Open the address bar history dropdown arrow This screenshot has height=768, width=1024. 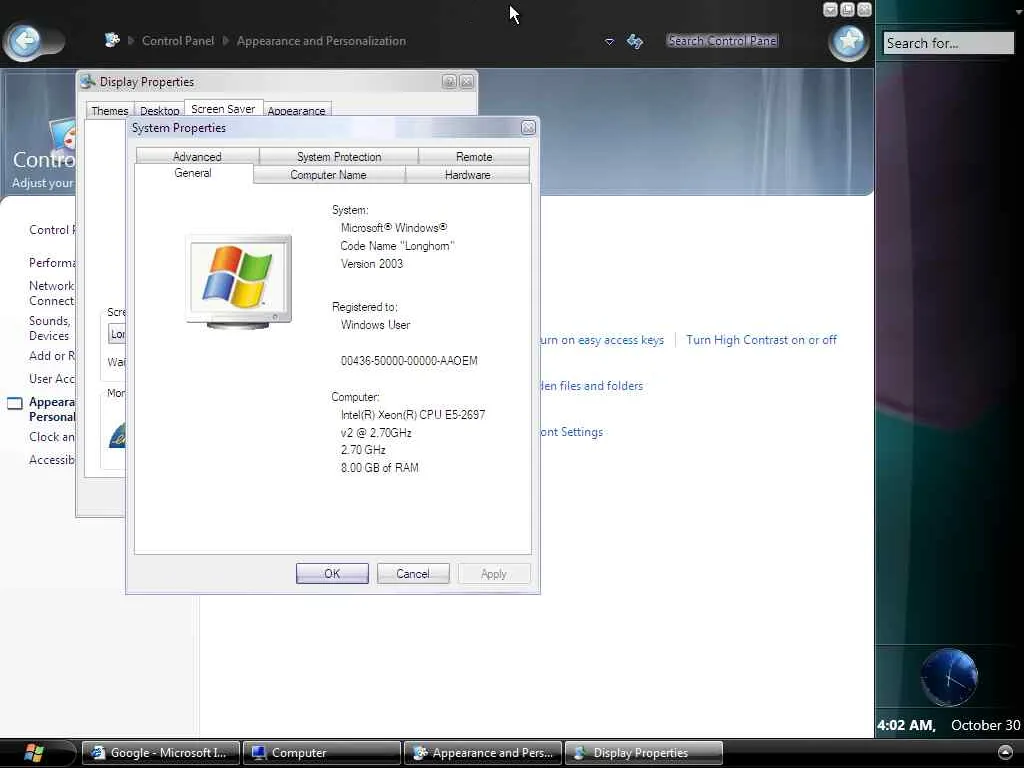[x=609, y=42]
